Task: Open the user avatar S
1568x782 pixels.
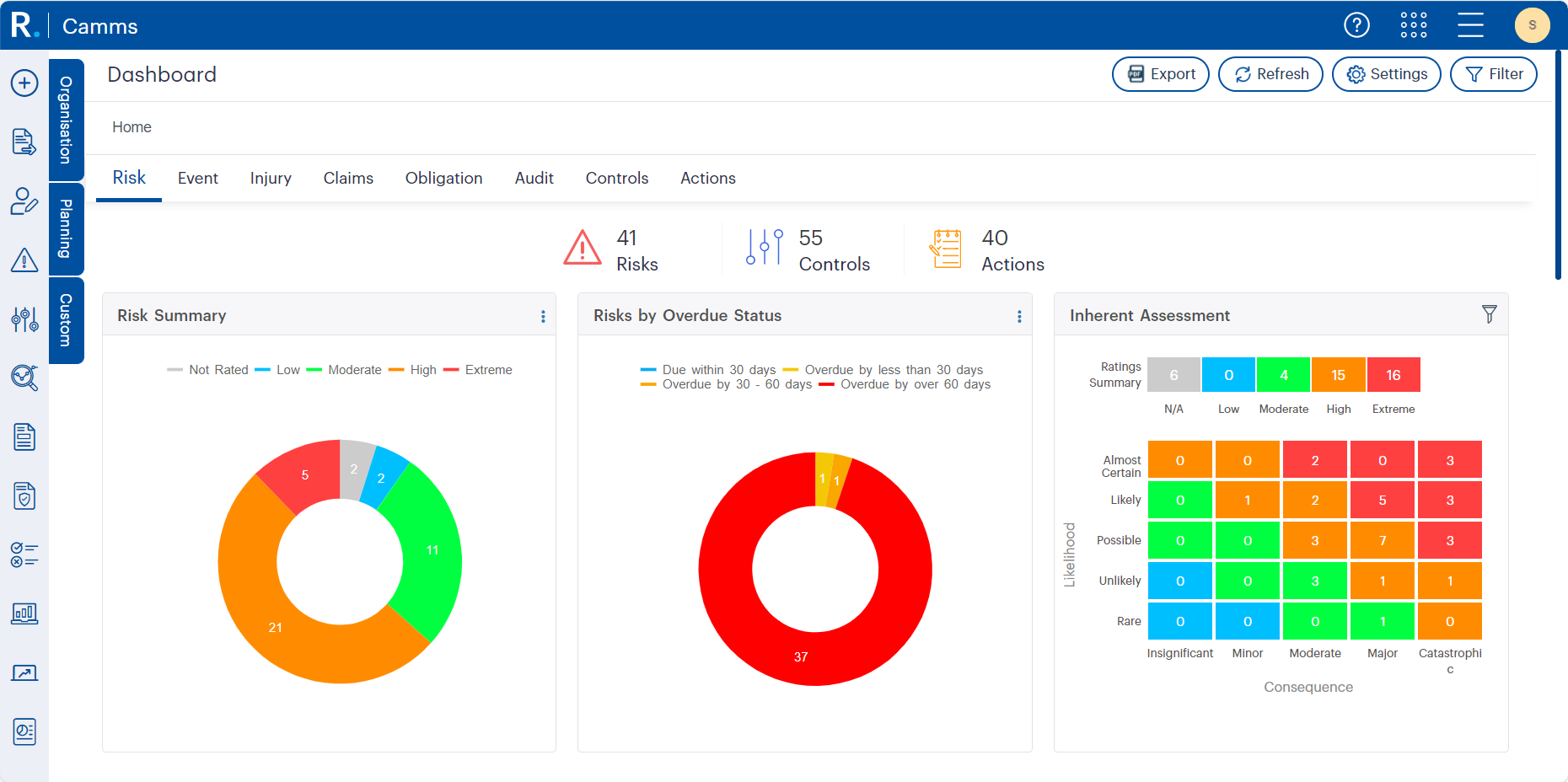Action: click(x=1532, y=25)
